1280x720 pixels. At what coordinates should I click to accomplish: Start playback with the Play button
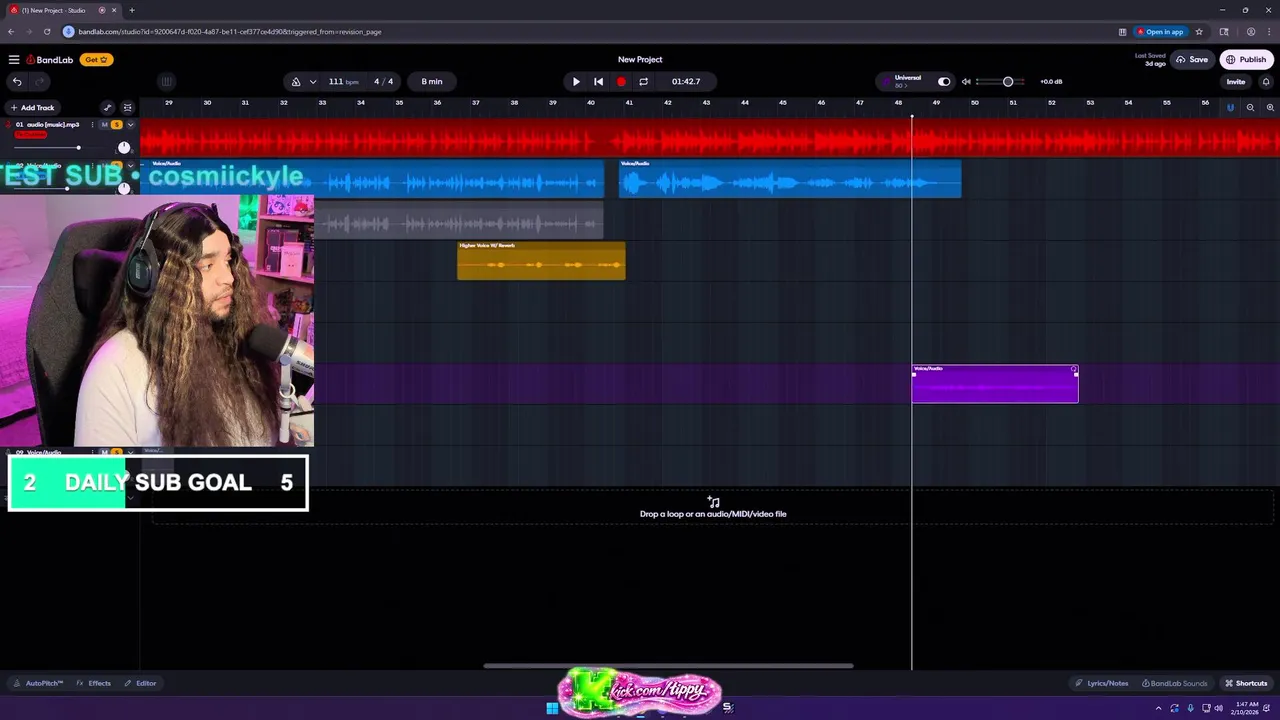tap(576, 82)
